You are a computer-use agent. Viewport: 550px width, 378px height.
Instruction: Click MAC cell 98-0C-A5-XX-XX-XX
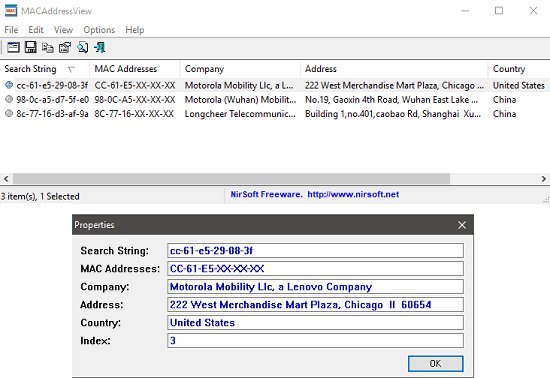[135, 100]
